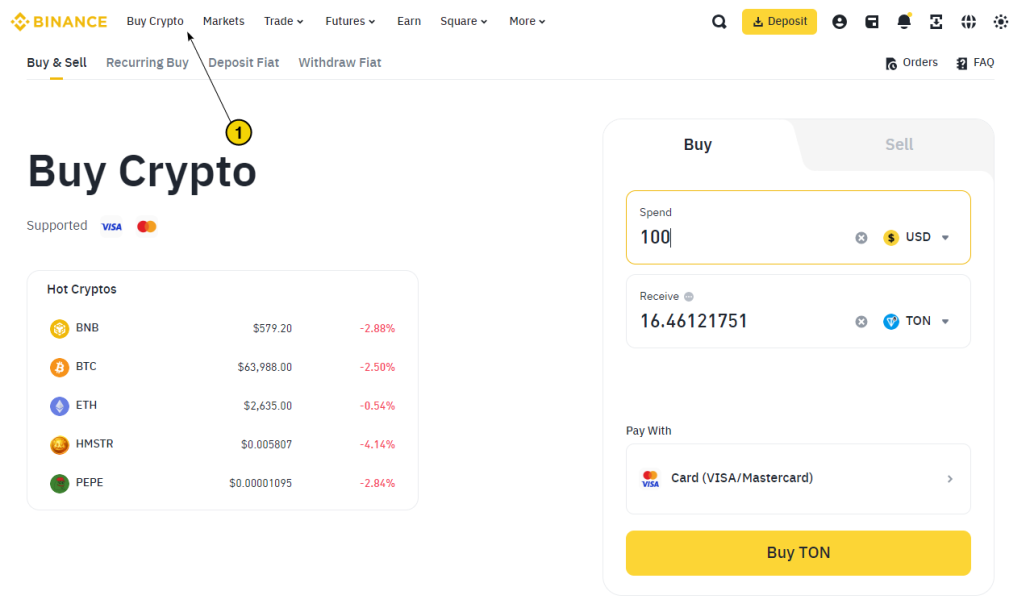
Task: Open the search icon in the header
Action: pos(719,20)
